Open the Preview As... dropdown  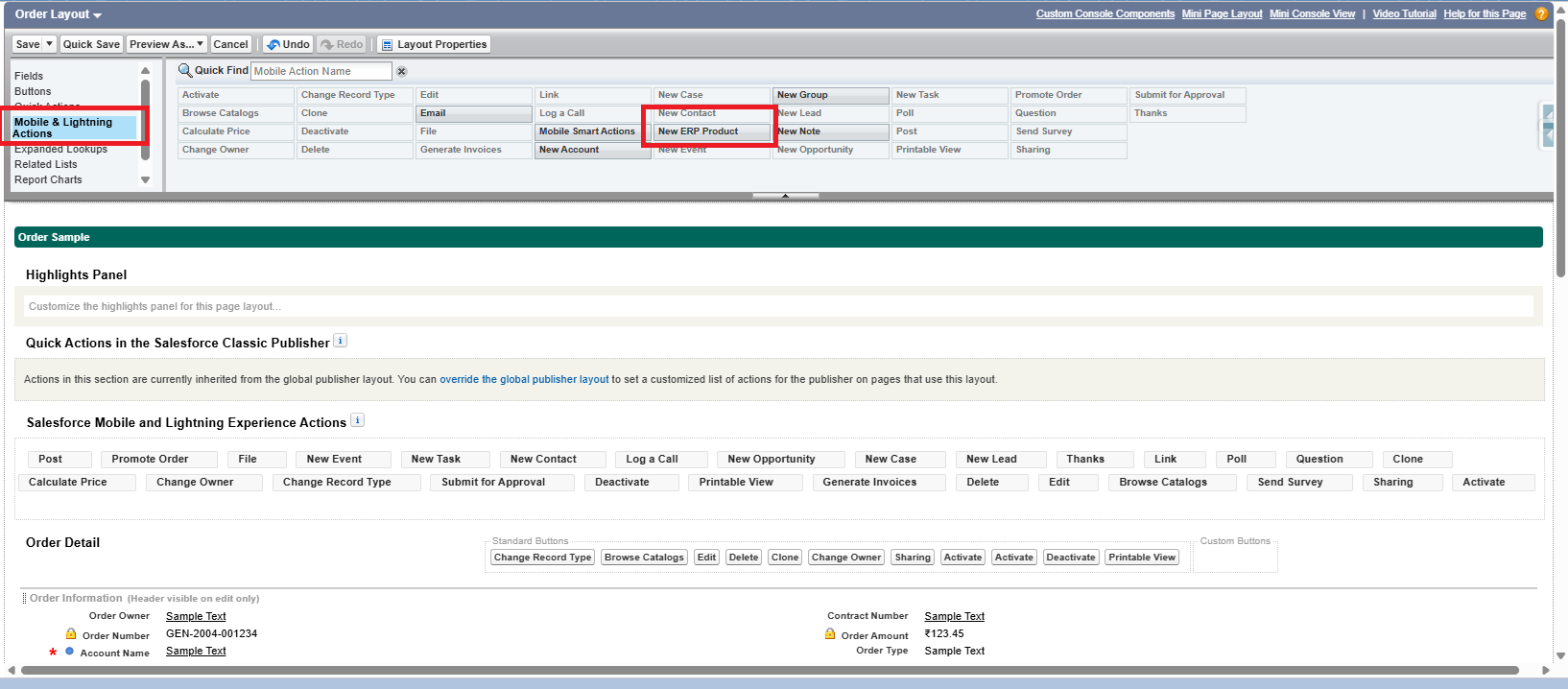pos(166,44)
